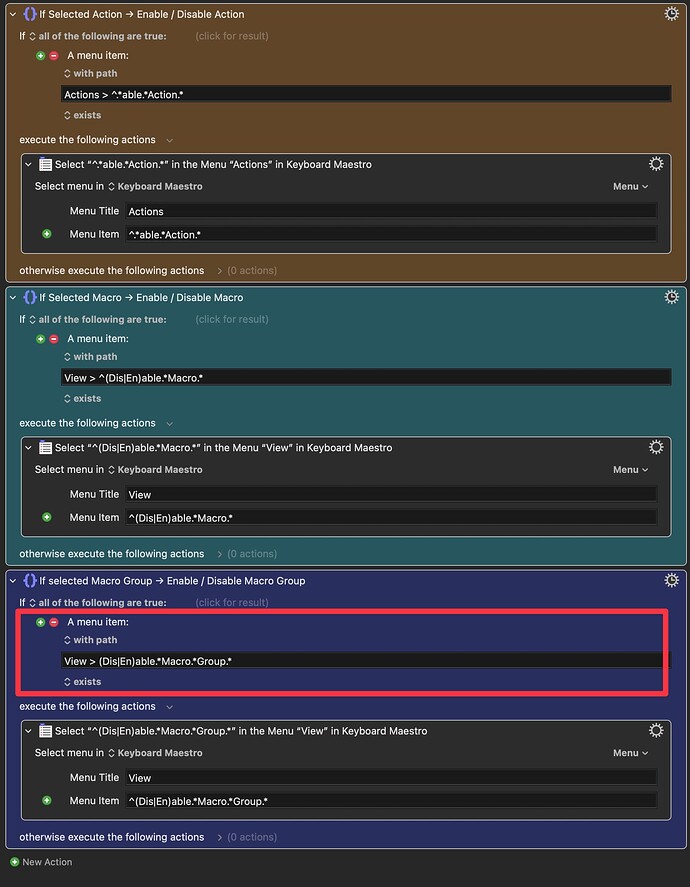Viewport: 690px width, 887px height.
Task: Expand otherwise actions in If Selected Macro block
Action: pos(219,554)
